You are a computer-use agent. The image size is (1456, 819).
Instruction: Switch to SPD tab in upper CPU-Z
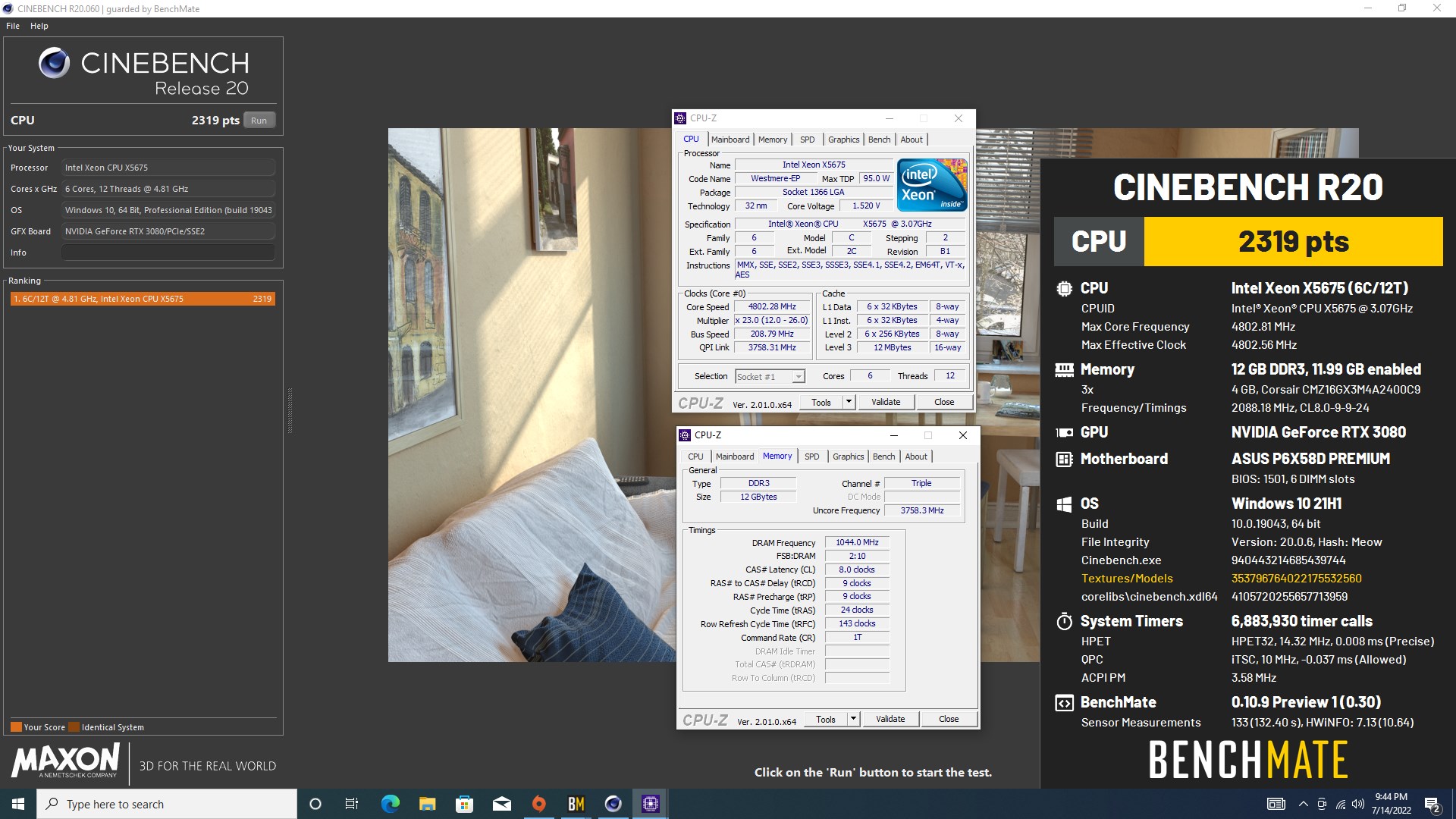point(808,140)
